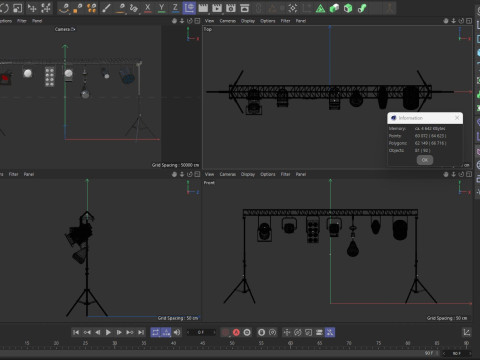Click the record active objects button
This screenshot has height=360, width=480.
pos(226,332)
